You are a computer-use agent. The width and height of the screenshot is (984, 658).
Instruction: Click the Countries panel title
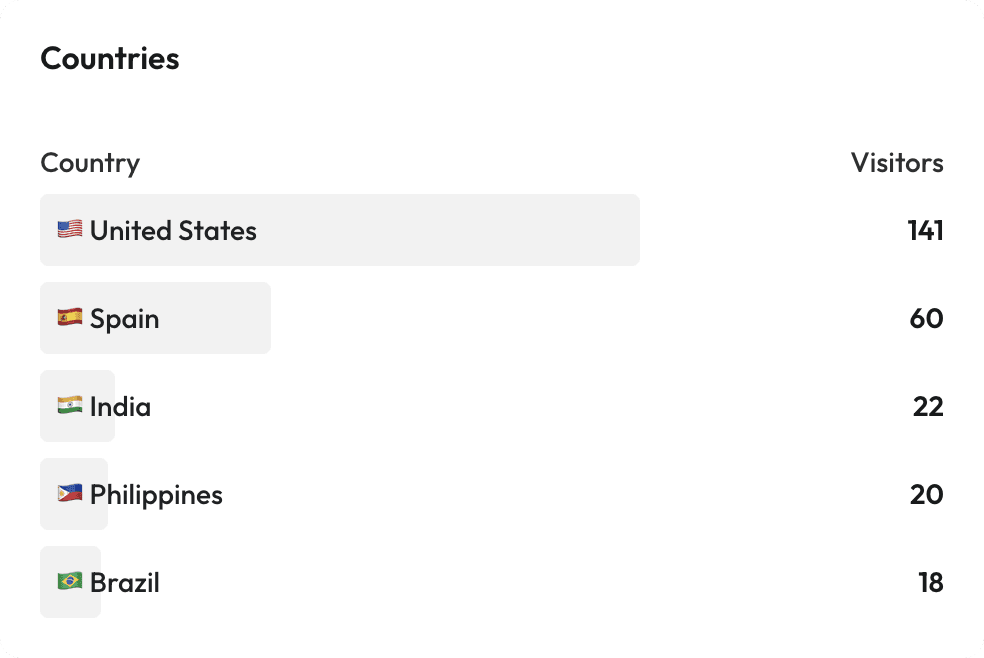pyautogui.click(x=109, y=58)
